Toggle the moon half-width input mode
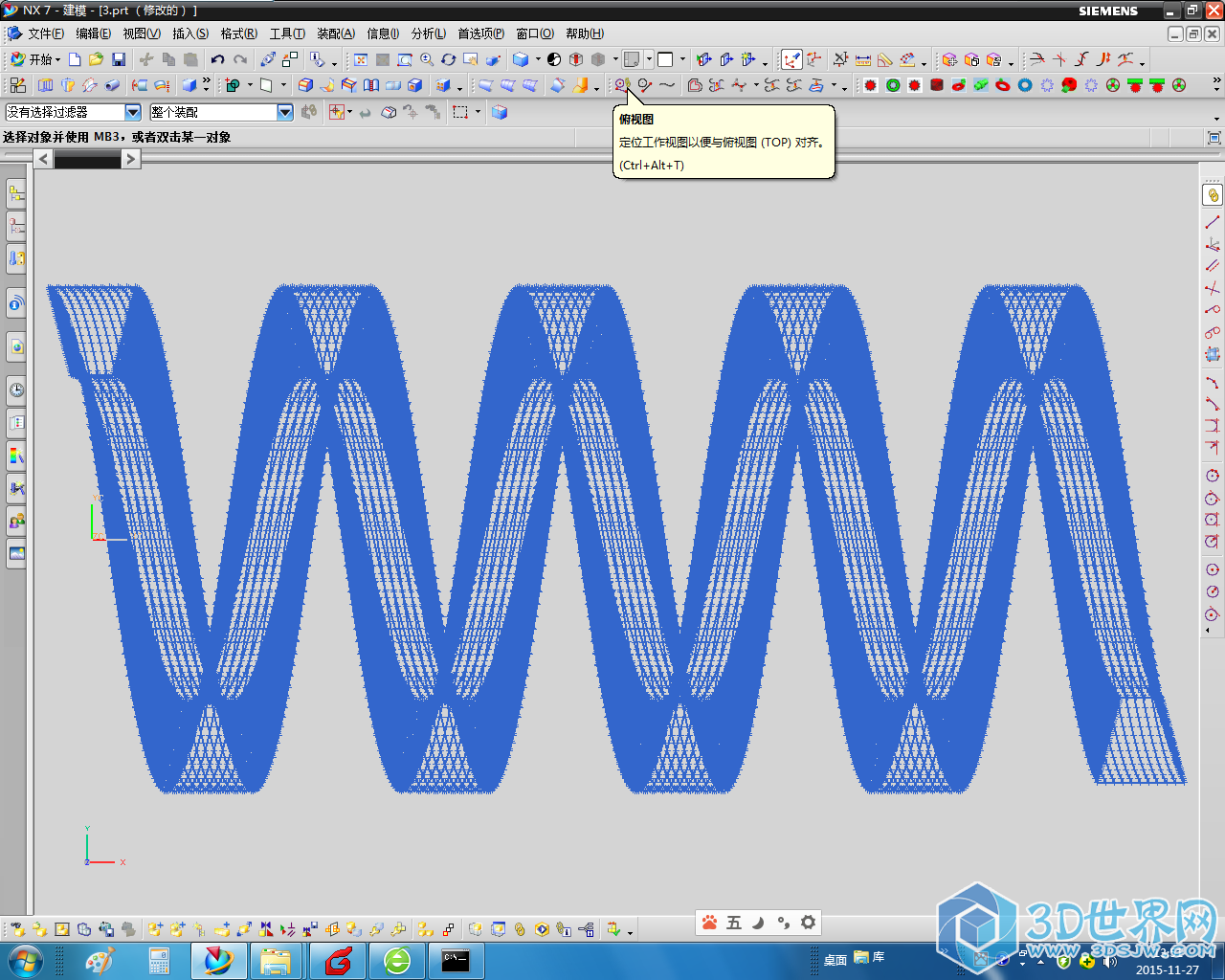Image resolution: width=1225 pixels, height=980 pixels. tap(759, 923)
